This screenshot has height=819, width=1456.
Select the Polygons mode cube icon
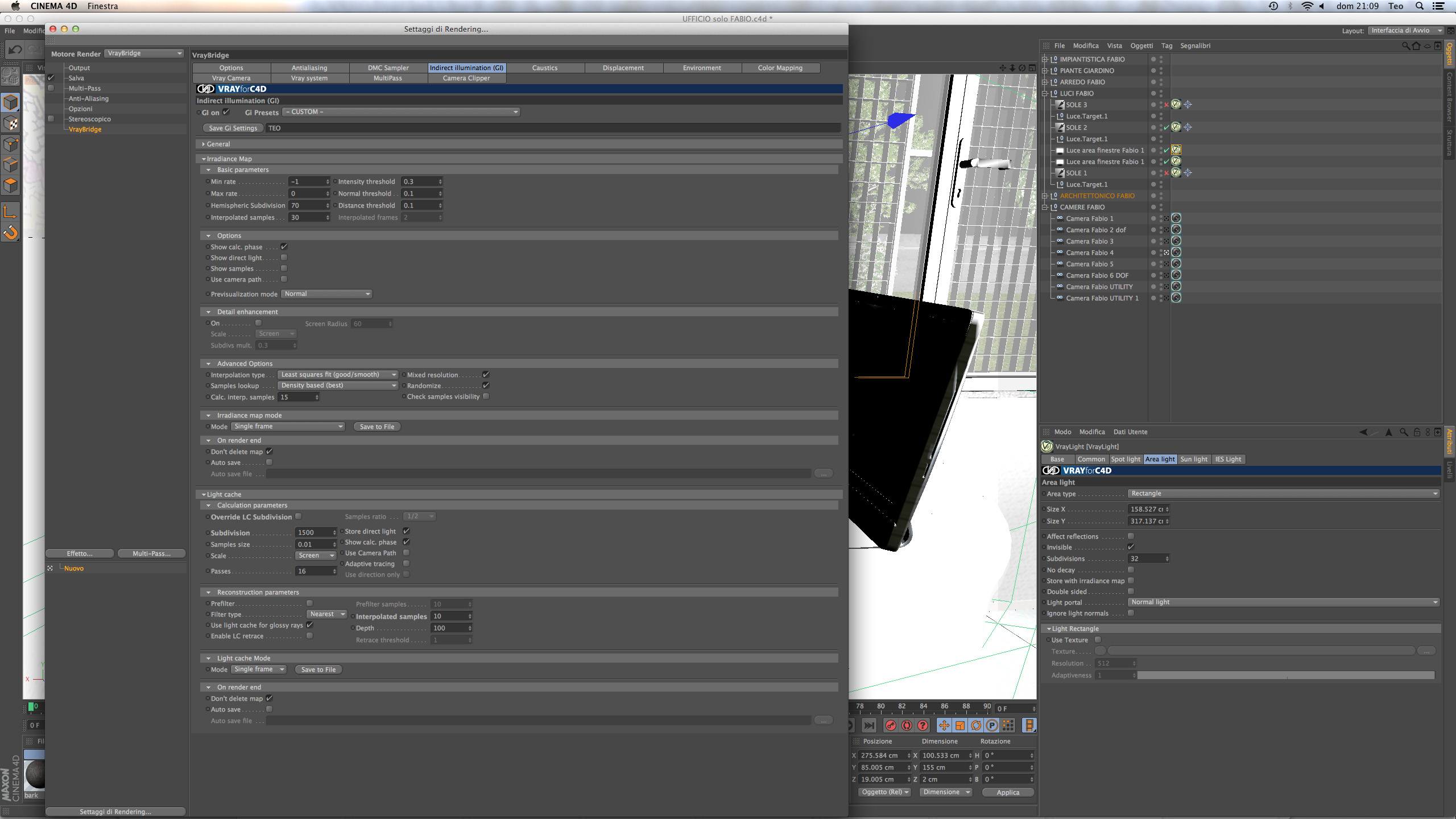(11, 185)
